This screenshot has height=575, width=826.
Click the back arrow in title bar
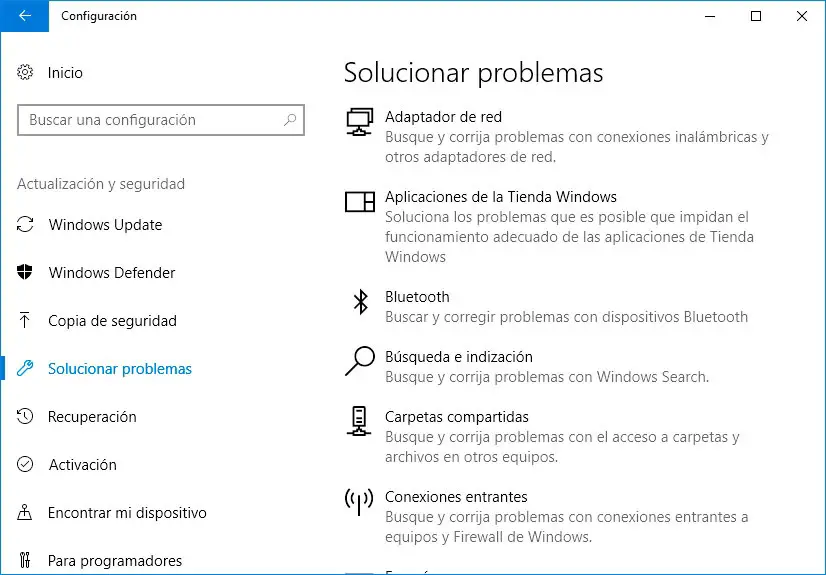23,16
